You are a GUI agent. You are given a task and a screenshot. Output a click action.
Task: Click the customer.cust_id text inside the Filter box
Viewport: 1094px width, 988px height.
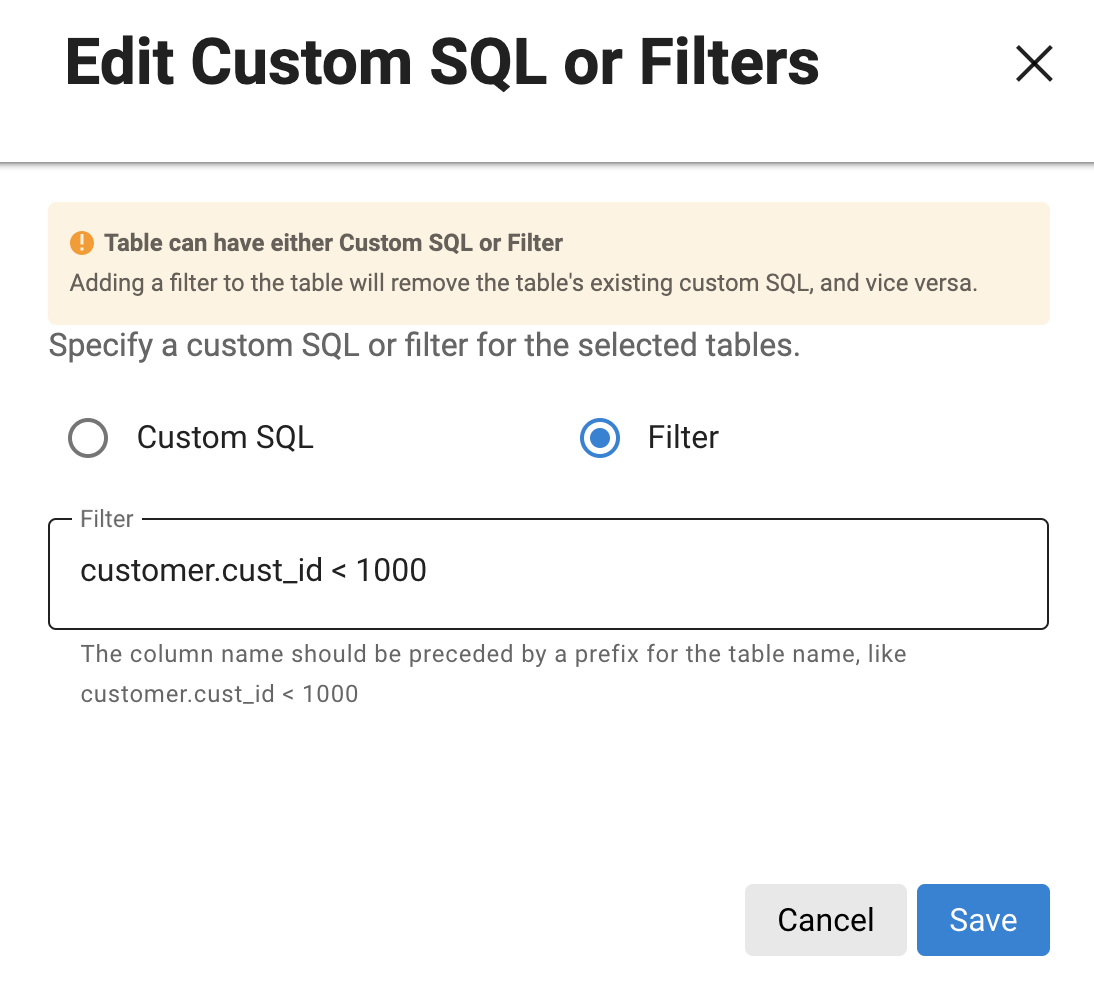pos(201,571)
